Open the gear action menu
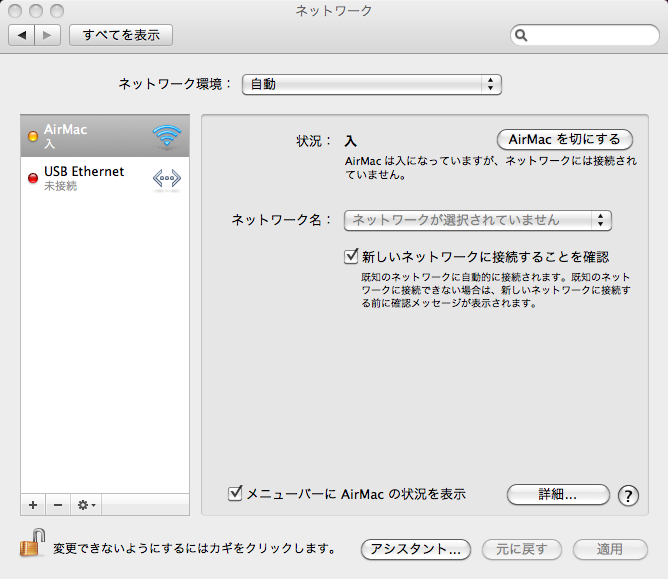This screenshot has width=668, height=579. pos(86,505)
